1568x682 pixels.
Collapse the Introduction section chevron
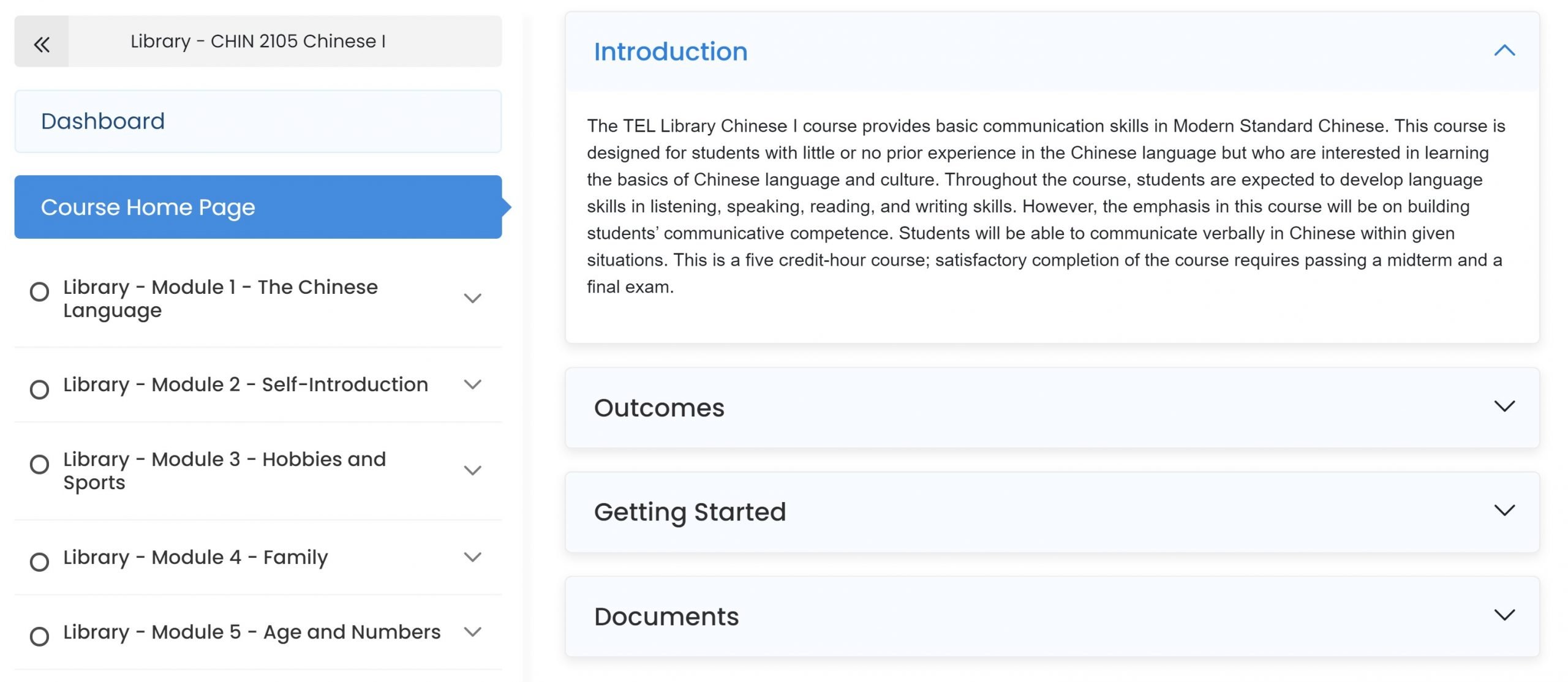[x=1504, y=51]
